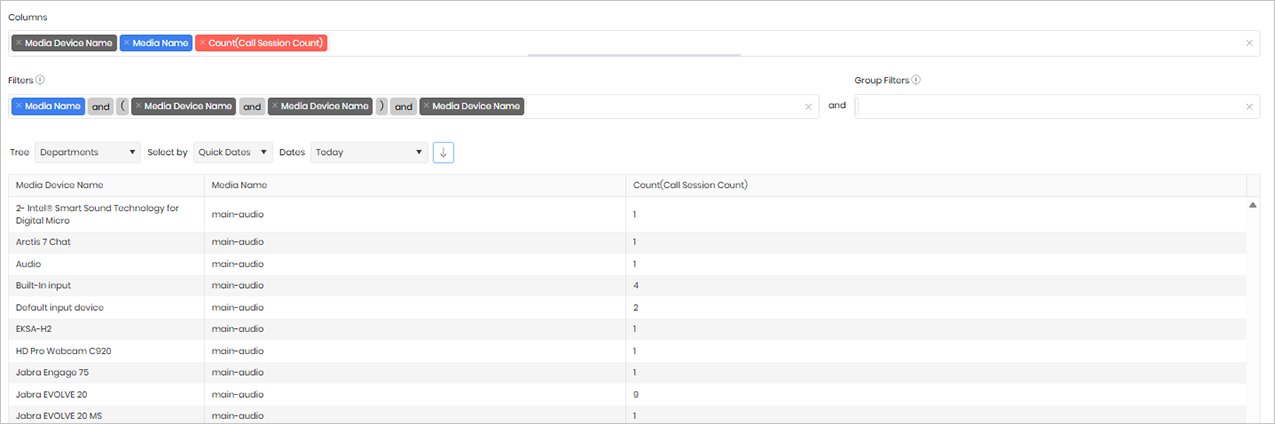Click the table scrollbar up arrow
Image resolution: width=1275 pixels, height=424 pixels.
click(1253, 205)
